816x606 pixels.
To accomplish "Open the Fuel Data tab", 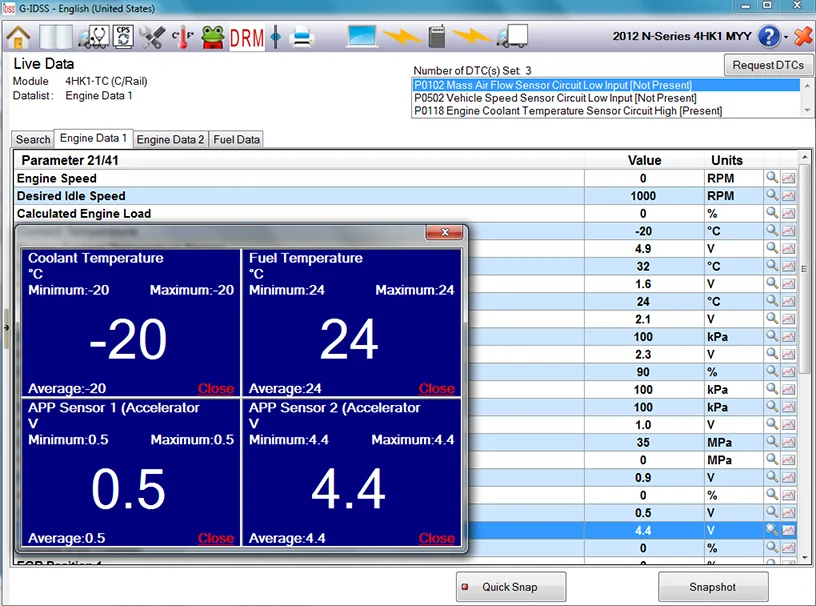I will click(236, 140).
